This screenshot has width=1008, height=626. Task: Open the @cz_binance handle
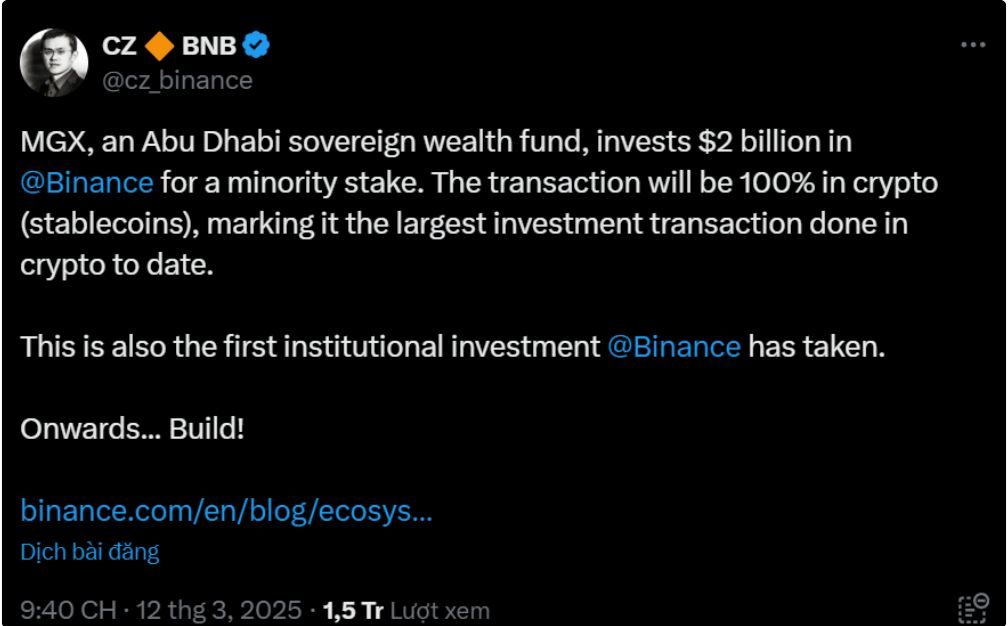[177, 80]
